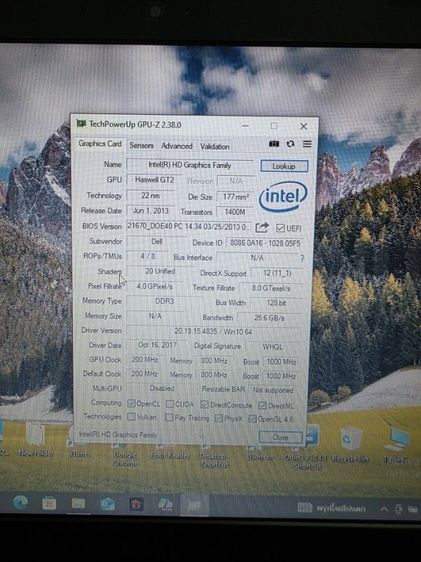This screenshot has width=421, height=562.
Task: Select the Google Chrome desktop shortcut
Action: pos(125,455)
